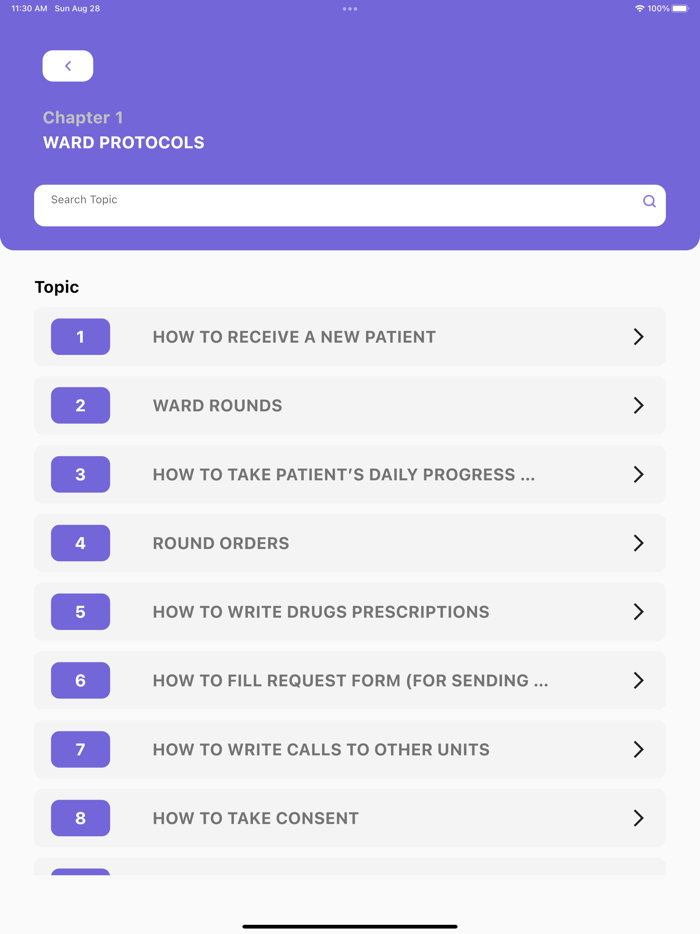Open the How to Take Consent topic
The image size is (700, 934).
[x=255, y=818]
